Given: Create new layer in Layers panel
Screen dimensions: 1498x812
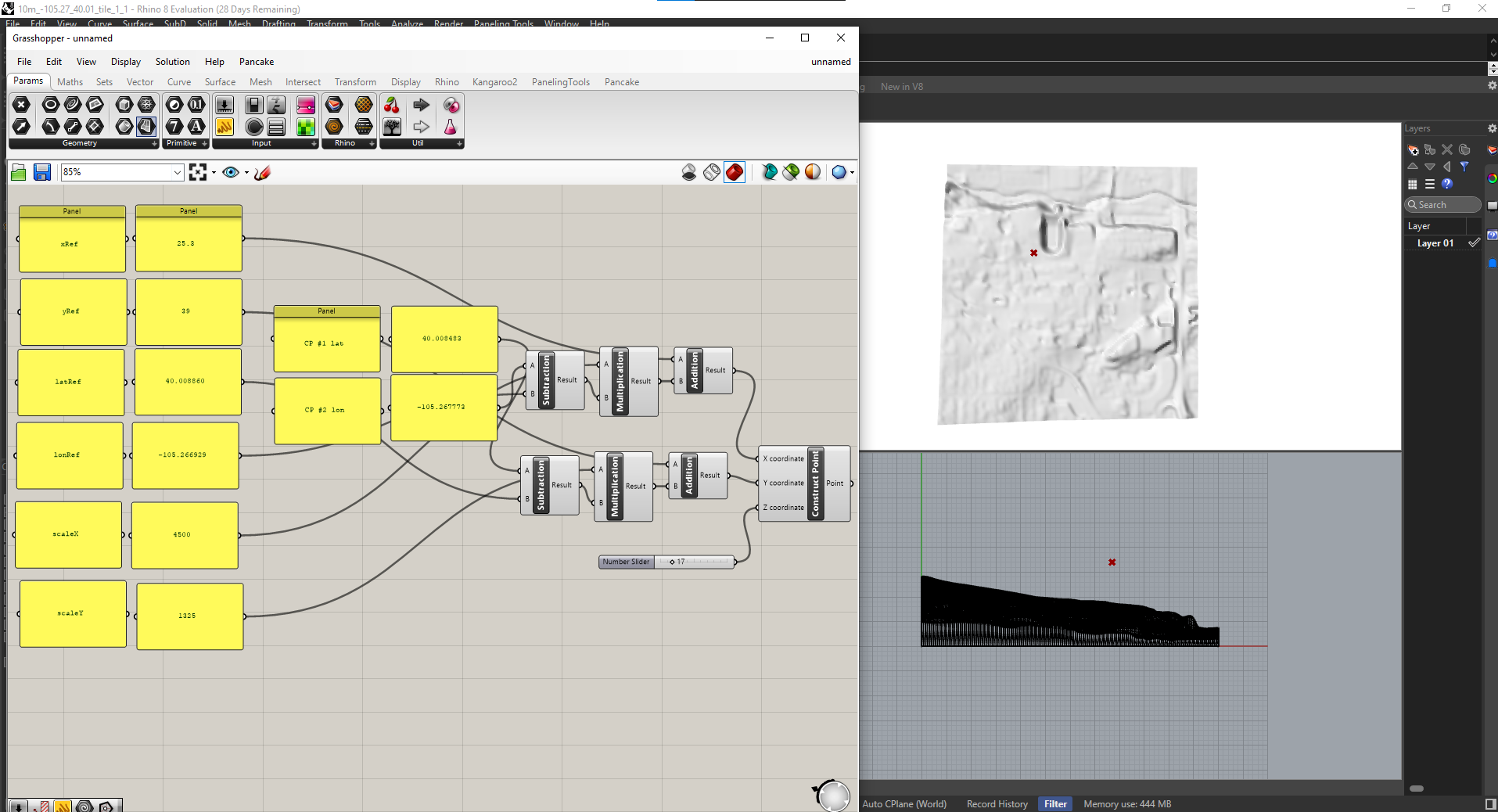Looking at the screenshot, I should (1413, 149).
